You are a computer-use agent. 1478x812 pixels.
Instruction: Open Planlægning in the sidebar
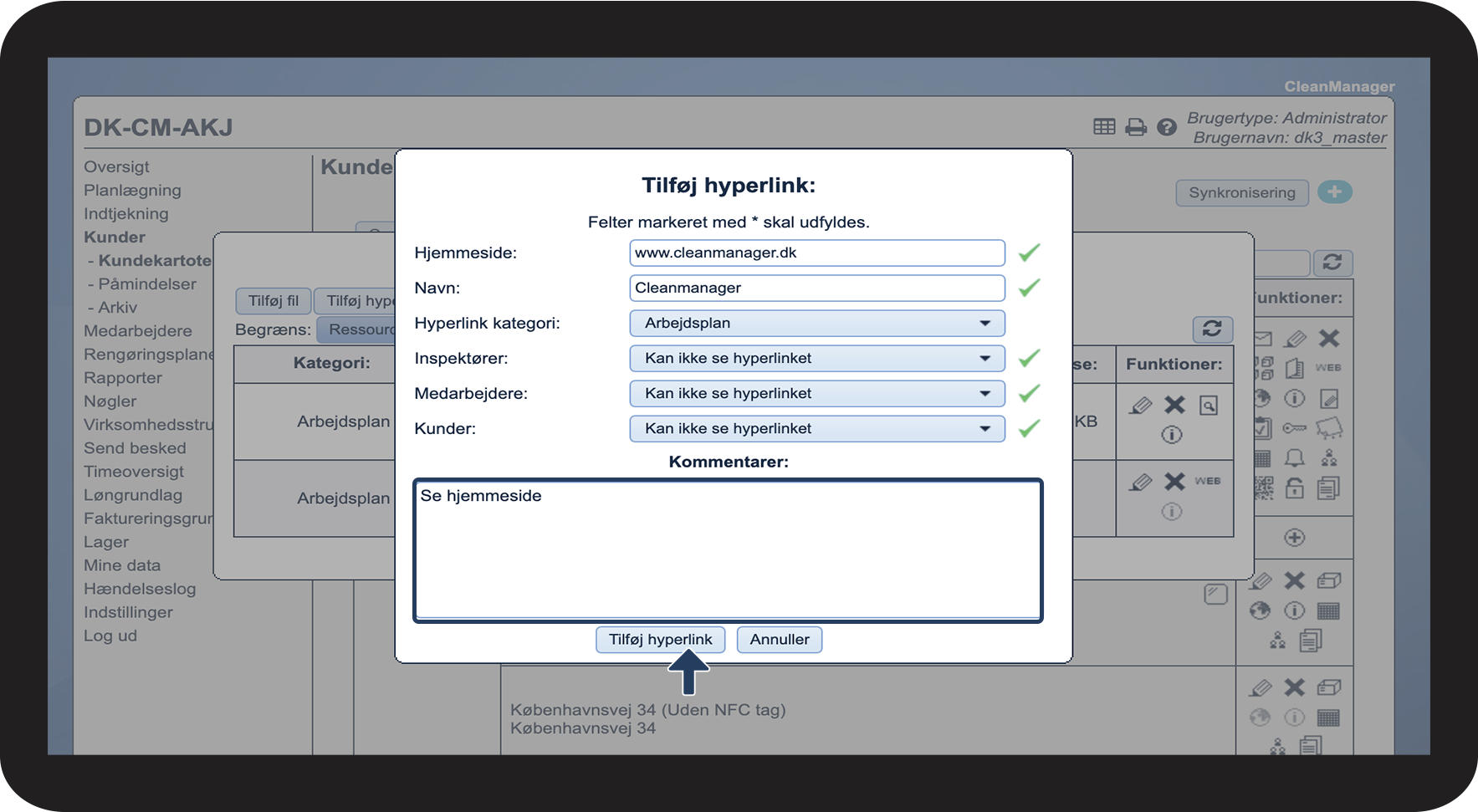point(132,191)
